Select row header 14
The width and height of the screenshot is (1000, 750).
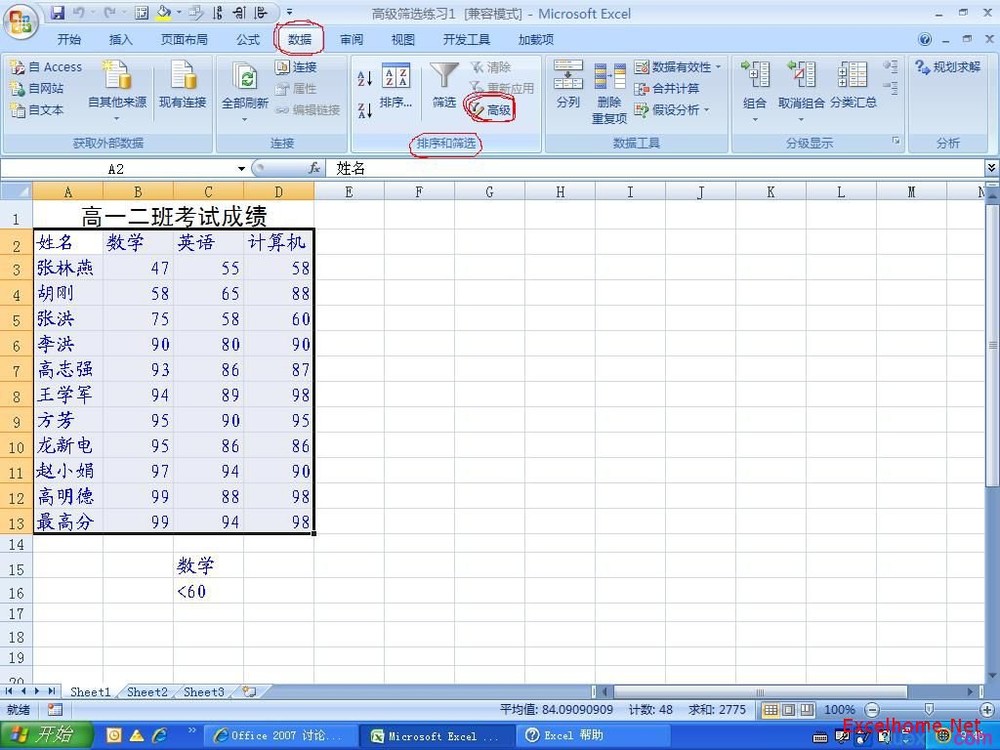(16, 545)
